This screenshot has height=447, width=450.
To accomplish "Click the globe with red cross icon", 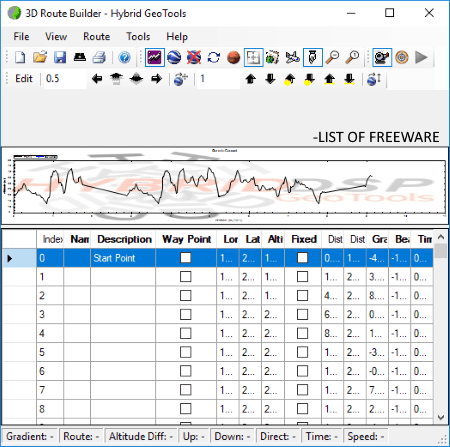I will [194, 57].
